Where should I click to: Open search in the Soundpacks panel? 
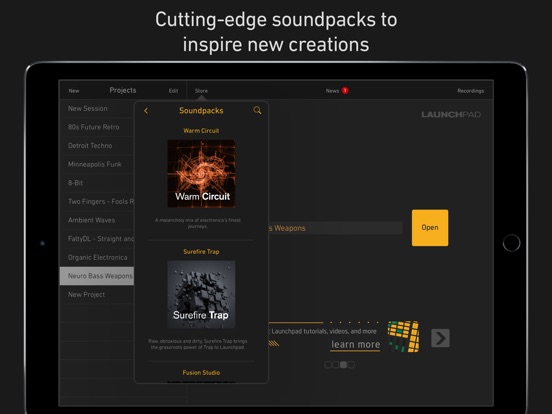click(257, 111)
